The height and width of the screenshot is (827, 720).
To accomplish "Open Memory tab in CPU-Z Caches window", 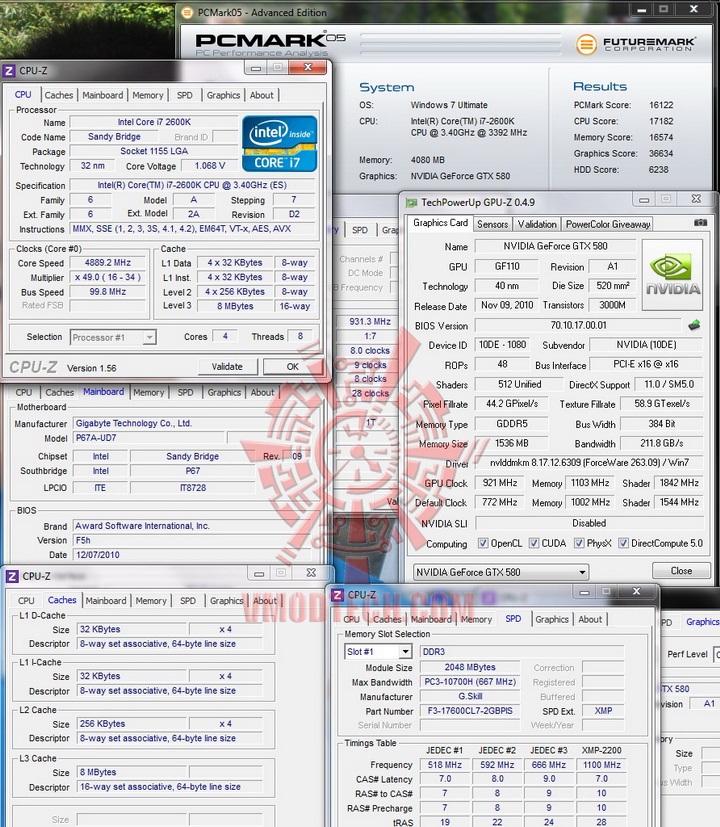I will point(151,601).
